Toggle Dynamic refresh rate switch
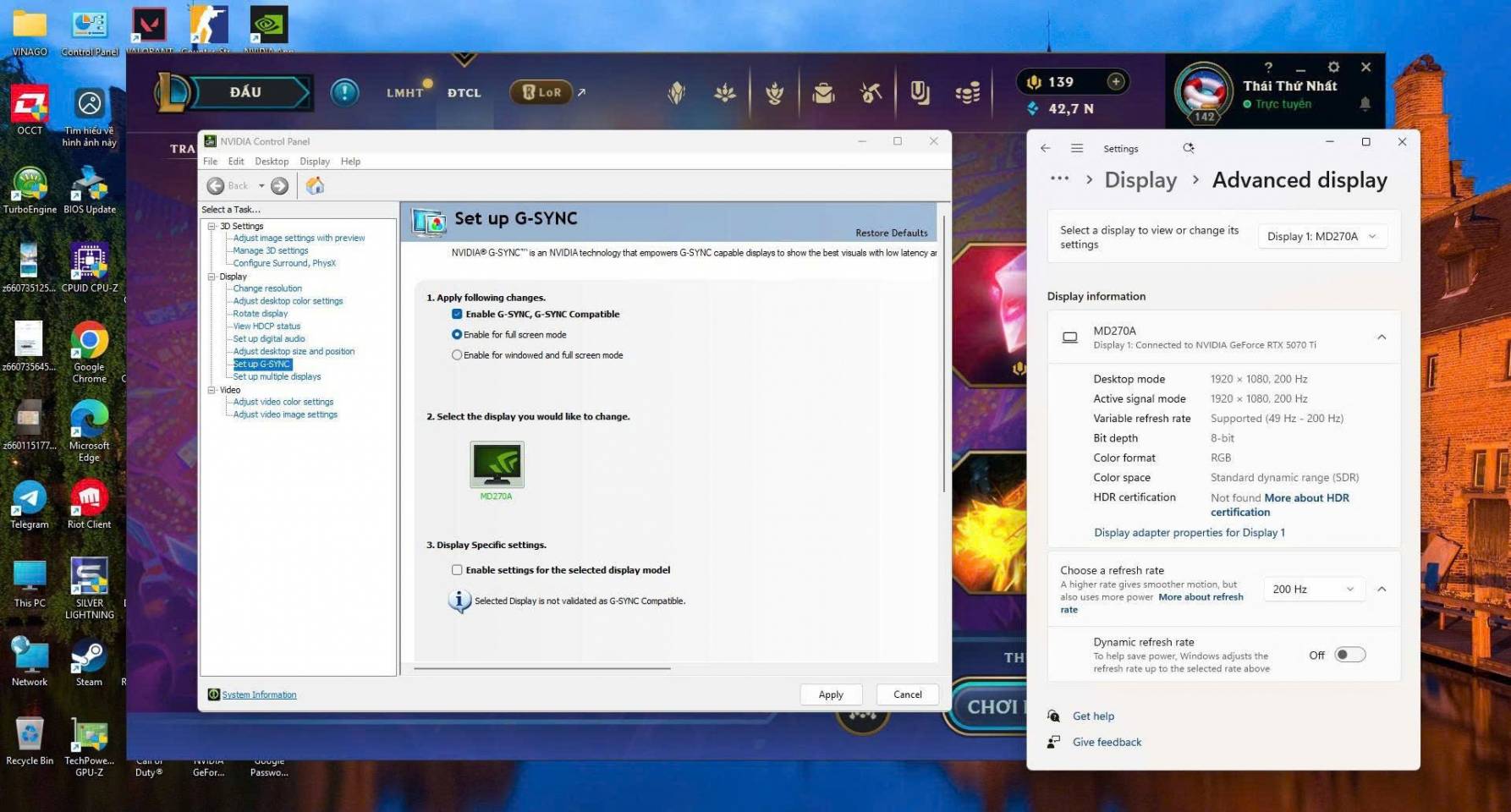 [x=1349, y=655]
